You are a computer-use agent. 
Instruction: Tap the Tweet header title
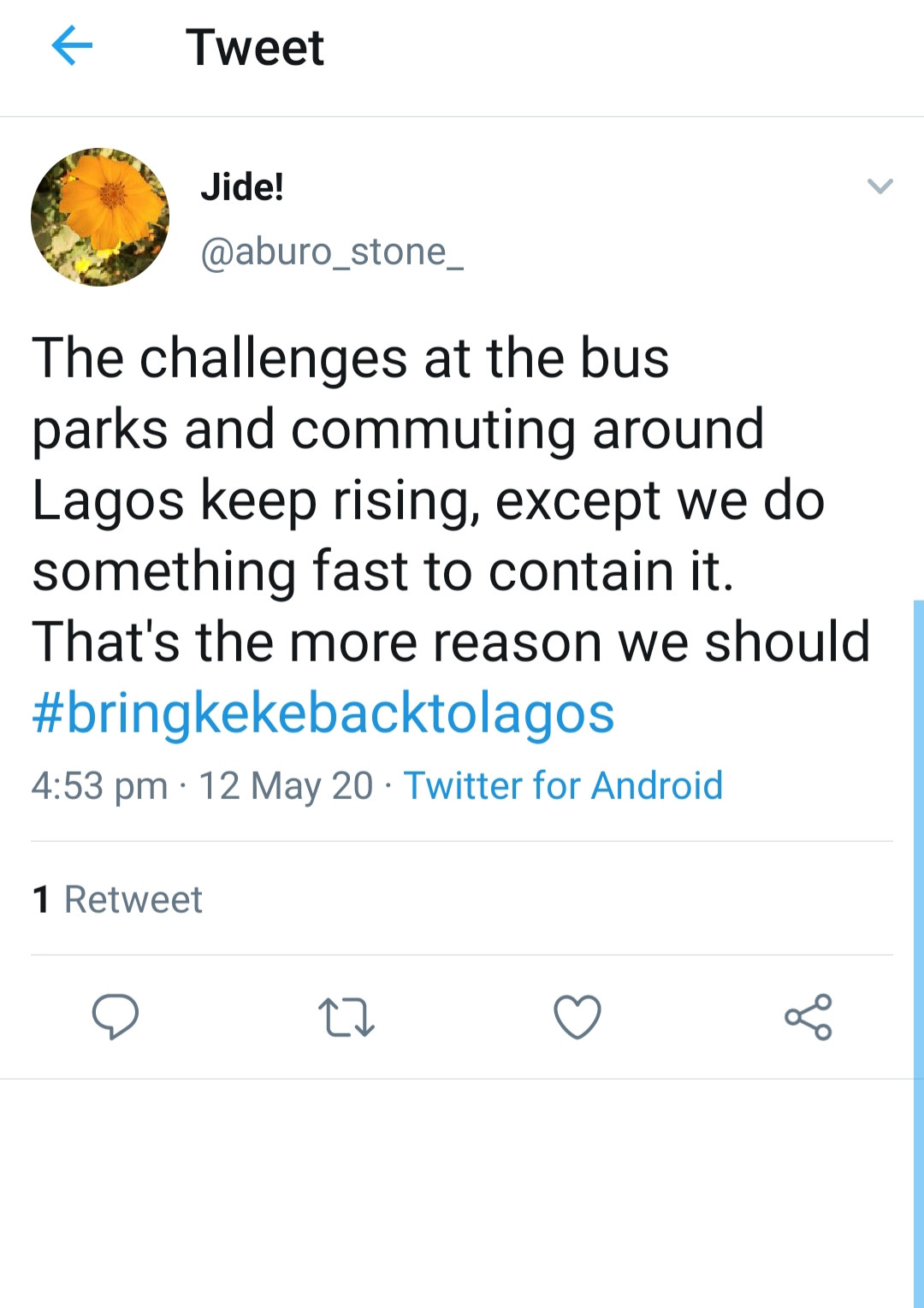click(x=255, y=47)
